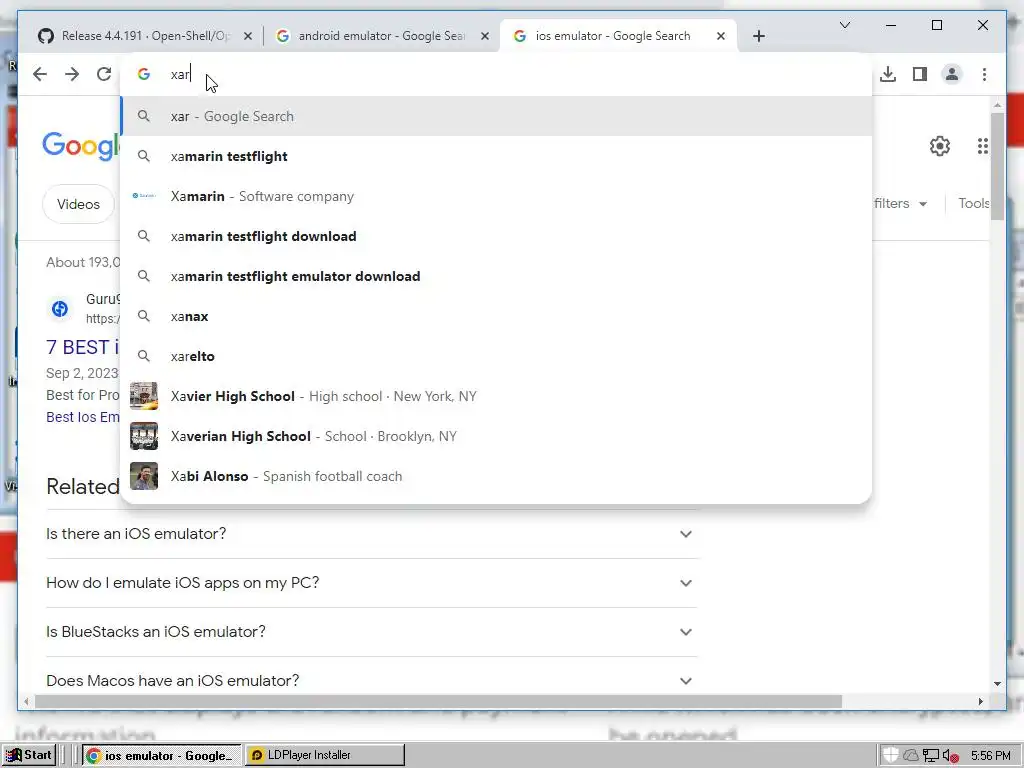
Task: Expand 'Is BlueStacks an iOS emulator?'
Action: 371,632
